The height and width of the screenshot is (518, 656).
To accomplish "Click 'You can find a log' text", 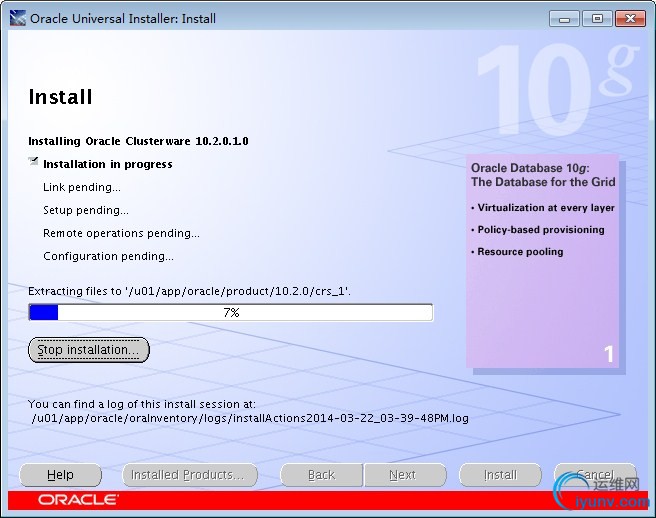I will click(x=142, y=404).
